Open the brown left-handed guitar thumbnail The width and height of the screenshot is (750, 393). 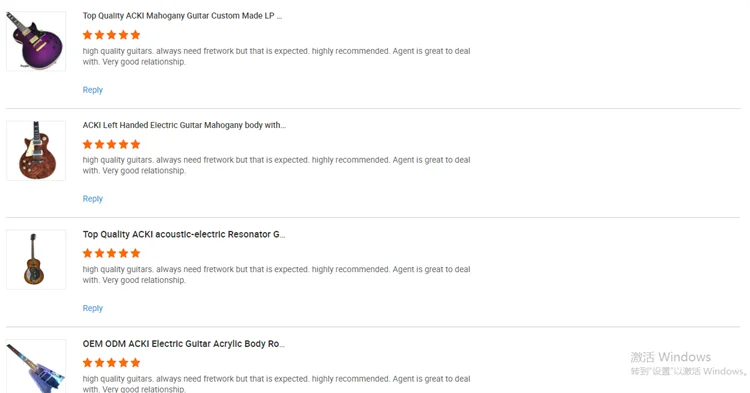[x=36, y=151]
